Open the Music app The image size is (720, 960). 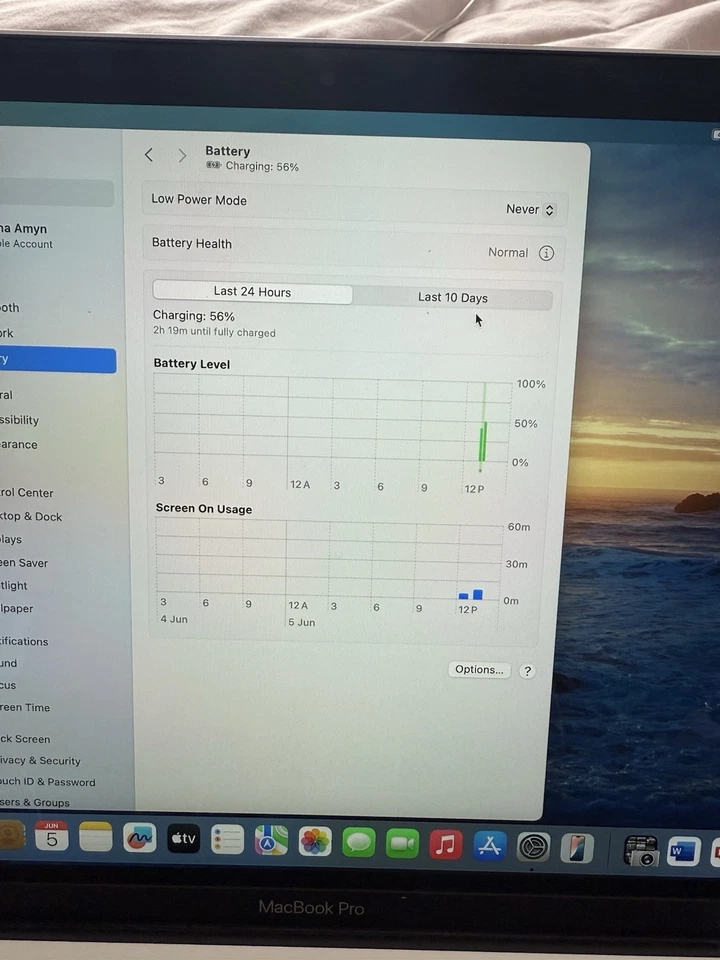click(446, 845)
